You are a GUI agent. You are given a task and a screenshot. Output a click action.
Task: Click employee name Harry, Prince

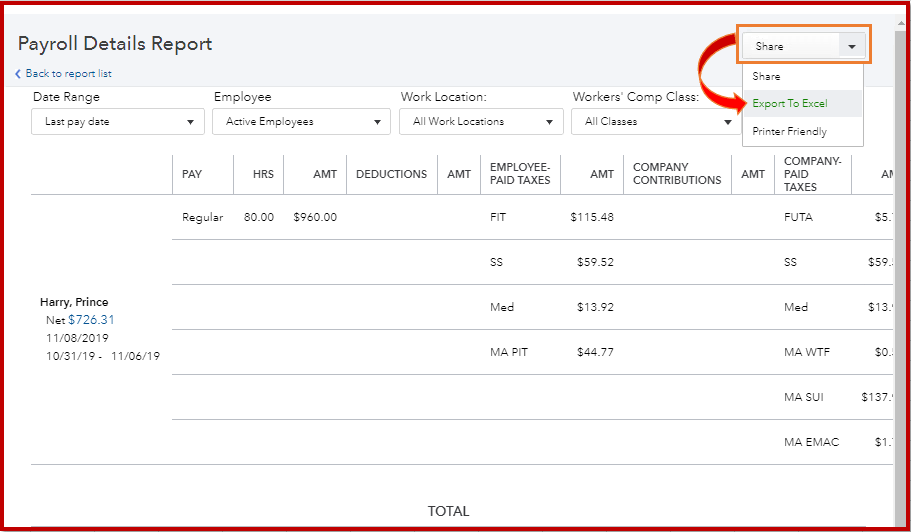[74, 302]
